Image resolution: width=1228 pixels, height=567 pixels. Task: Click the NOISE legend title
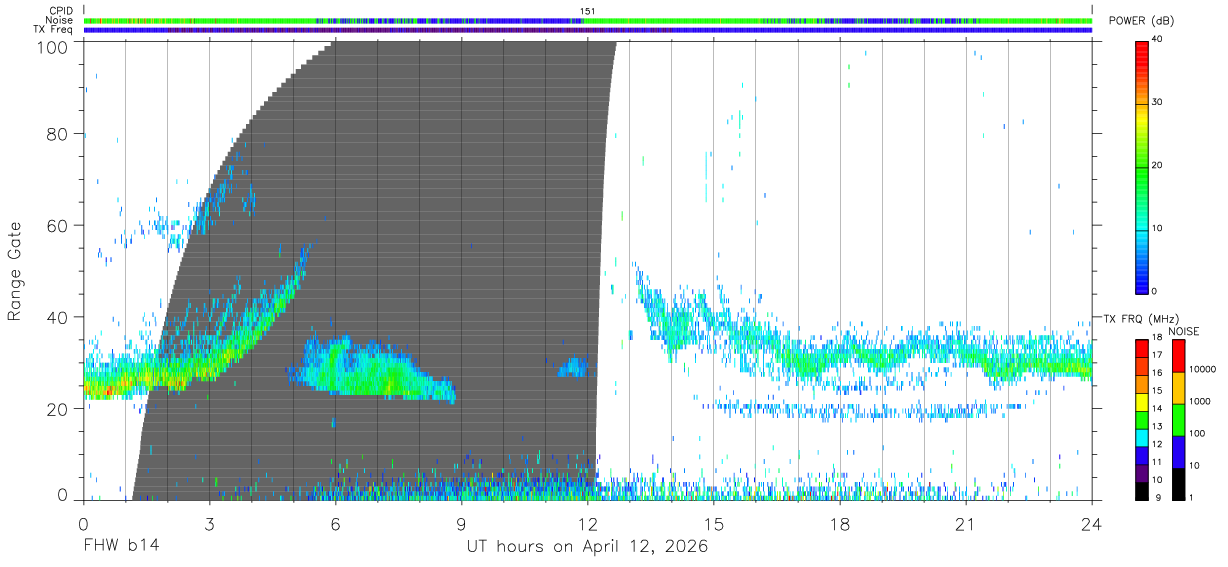pos(1185,331)
